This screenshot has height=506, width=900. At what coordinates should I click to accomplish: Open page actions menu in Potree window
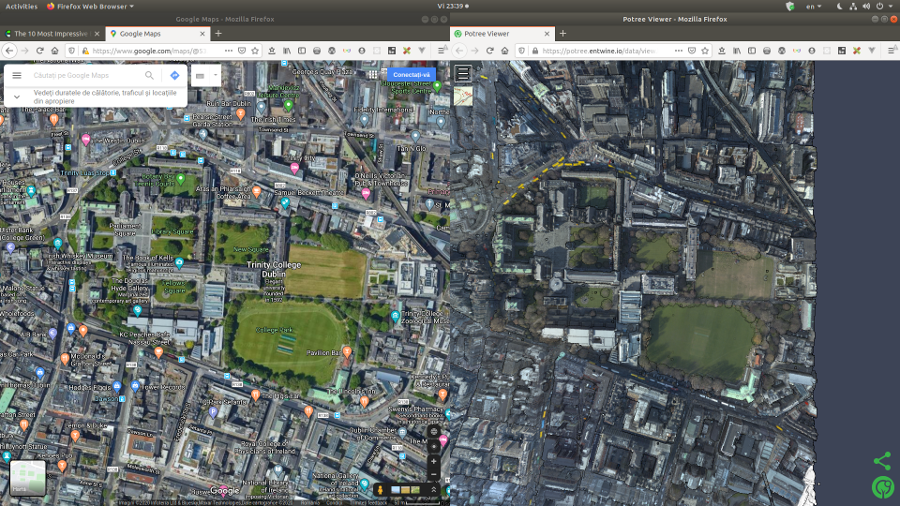[678, 50]
